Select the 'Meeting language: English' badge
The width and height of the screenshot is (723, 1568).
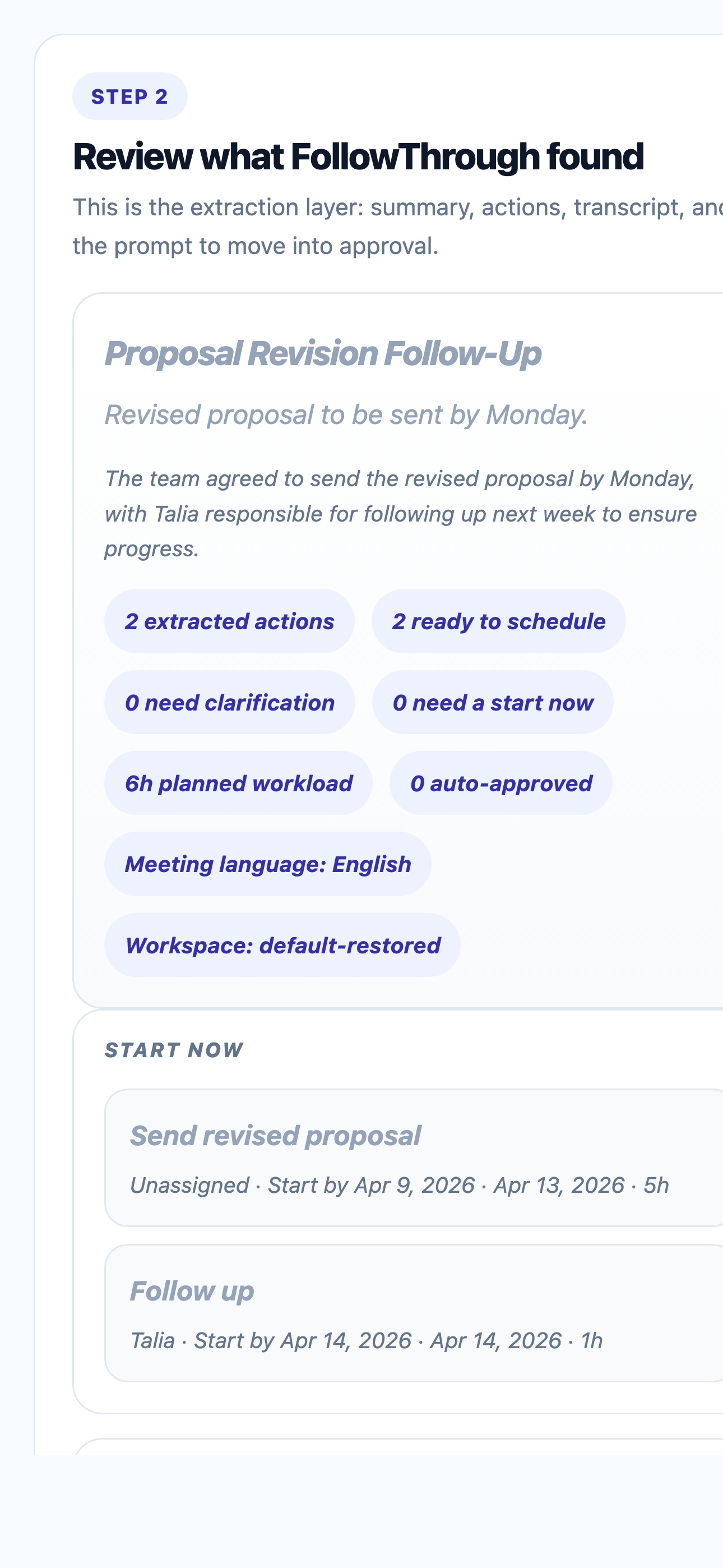268,864
